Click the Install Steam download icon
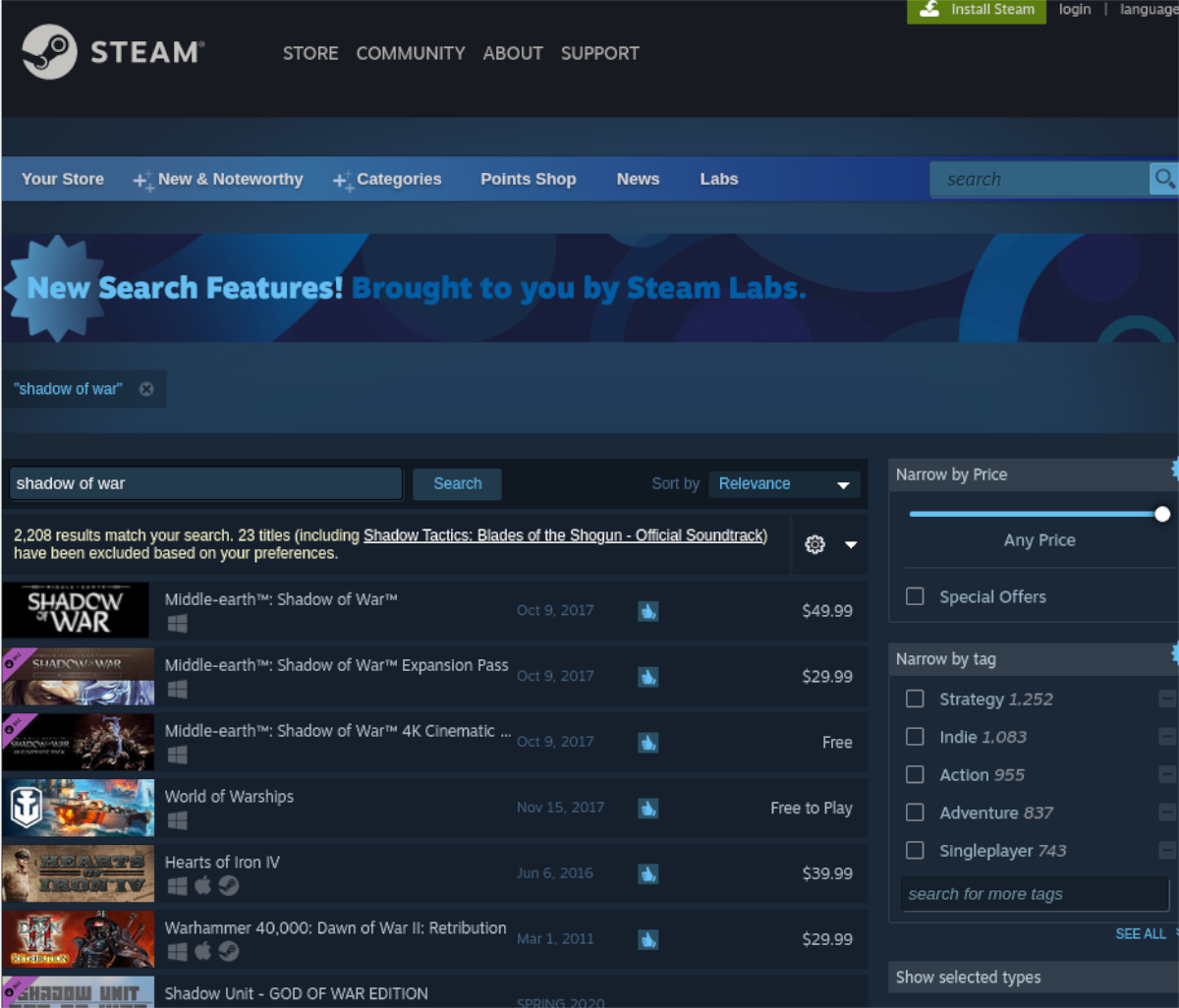The image size is (1179, 1008). pyautogui.click(x=926, y=10)
